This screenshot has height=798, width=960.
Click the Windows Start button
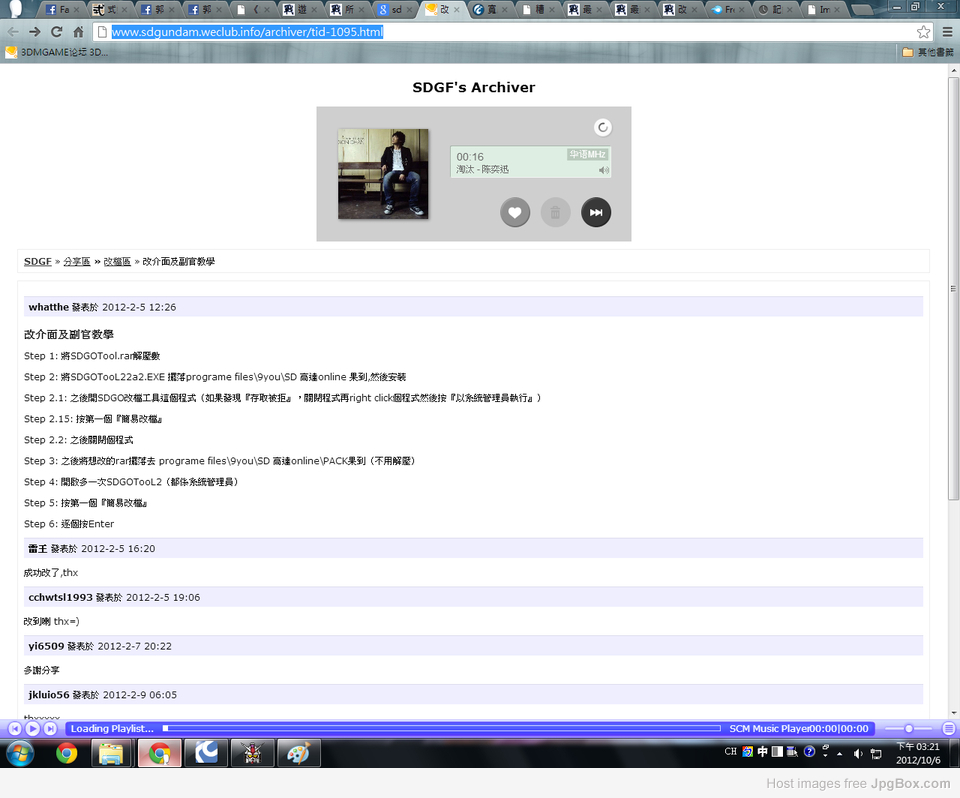[x=19, y=753]
